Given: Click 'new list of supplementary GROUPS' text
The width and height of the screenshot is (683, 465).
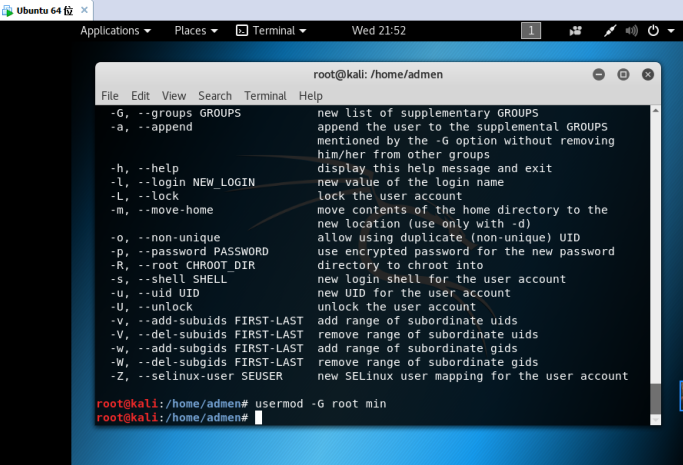Looking at the screenshot, I should pyautogui.click(x=428, y=113).
